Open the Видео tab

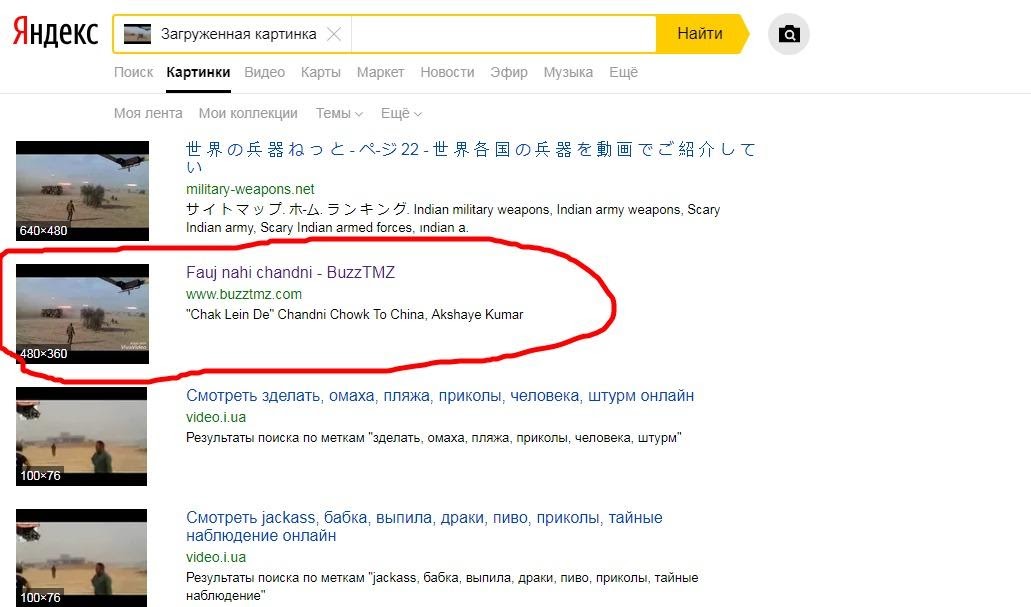[264, 72]
